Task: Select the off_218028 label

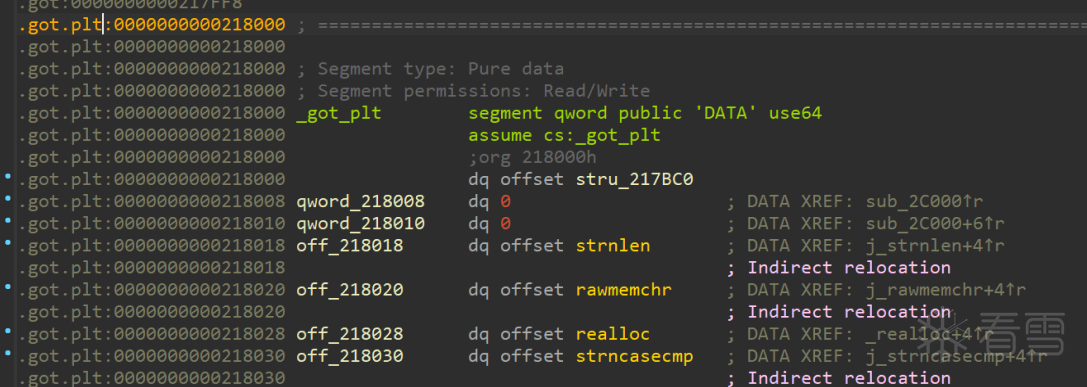Action: click(350, 334)
